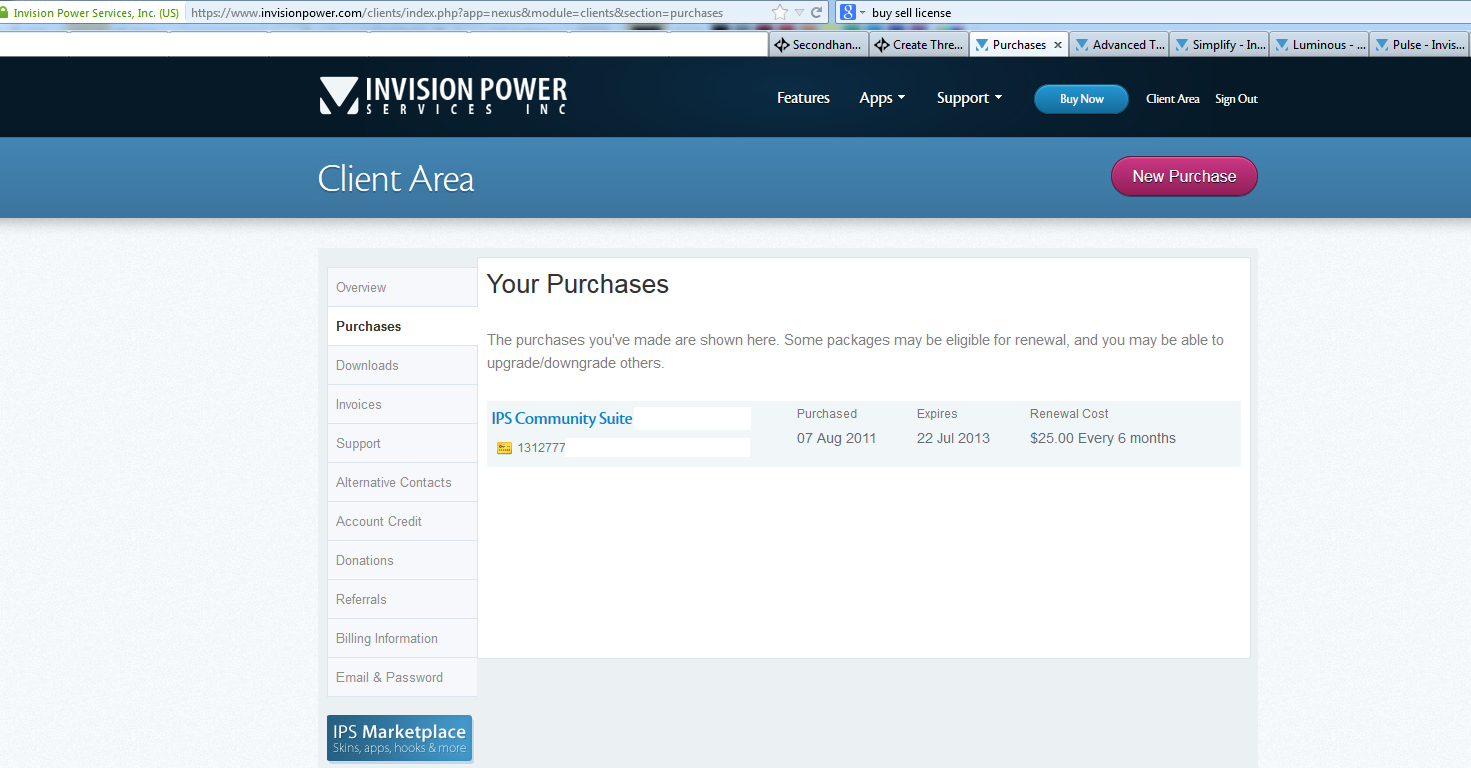Open Account Credit in the sidebar
The width and height of the screenshot is (1471, 768).
tap(402, 521)
